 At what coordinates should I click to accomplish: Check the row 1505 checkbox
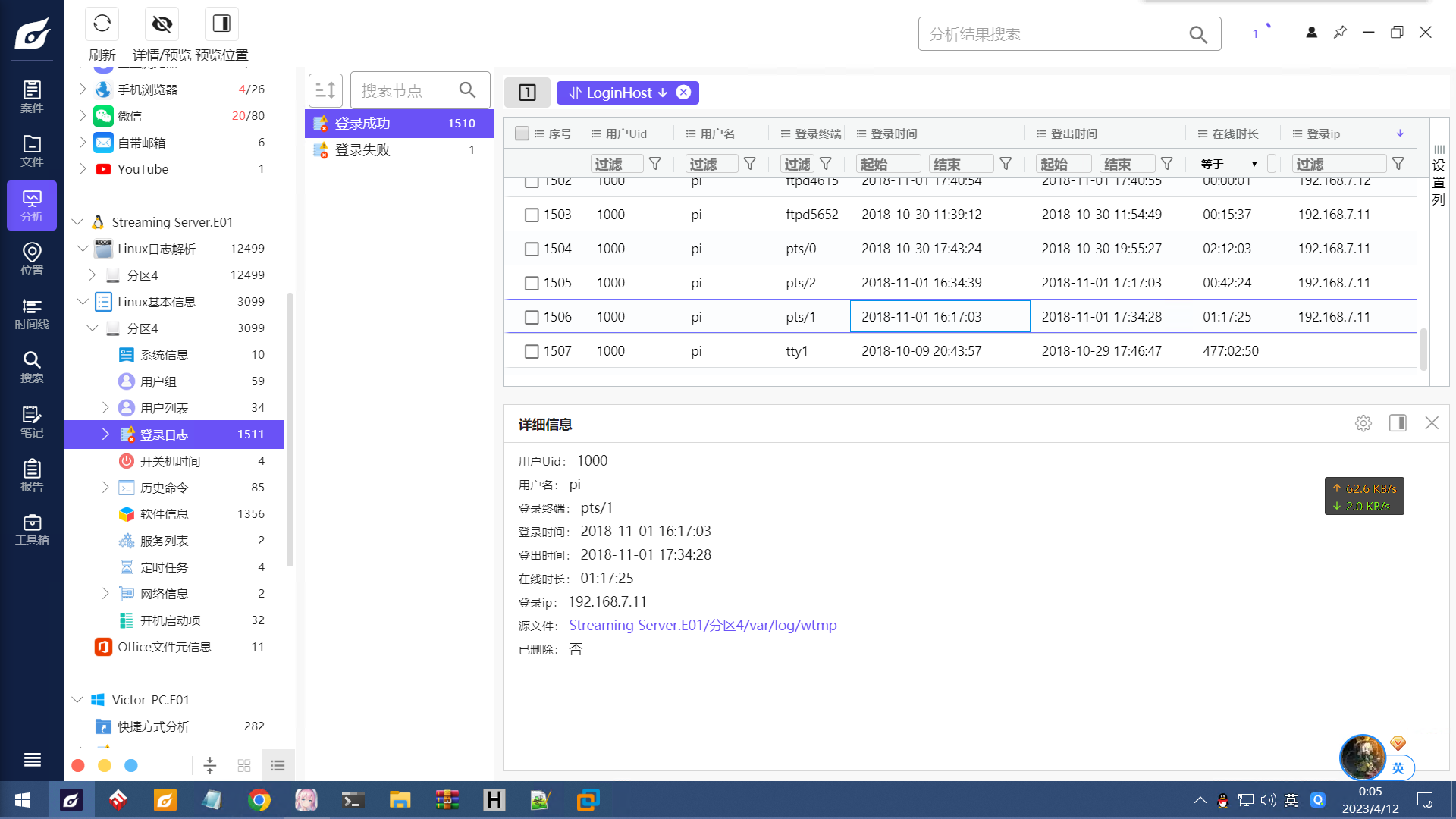pyautogui.click(x=532, y=284)
